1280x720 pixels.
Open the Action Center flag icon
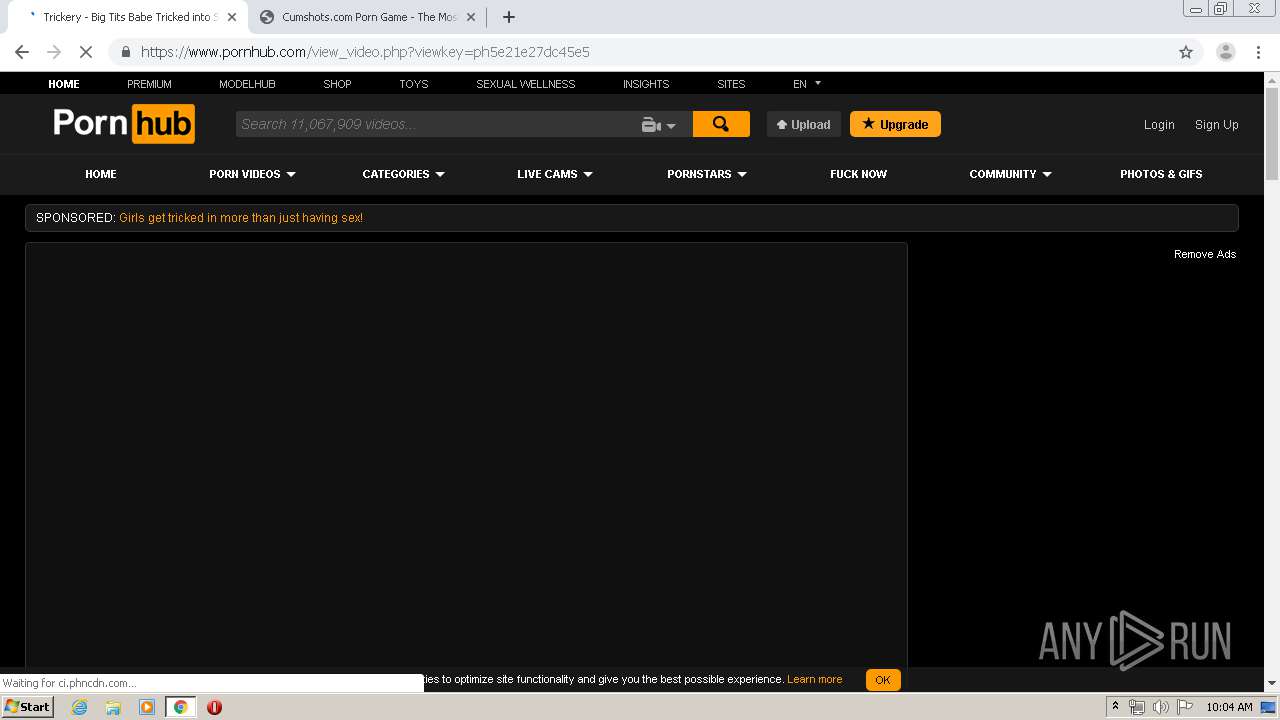[1185, 707]
